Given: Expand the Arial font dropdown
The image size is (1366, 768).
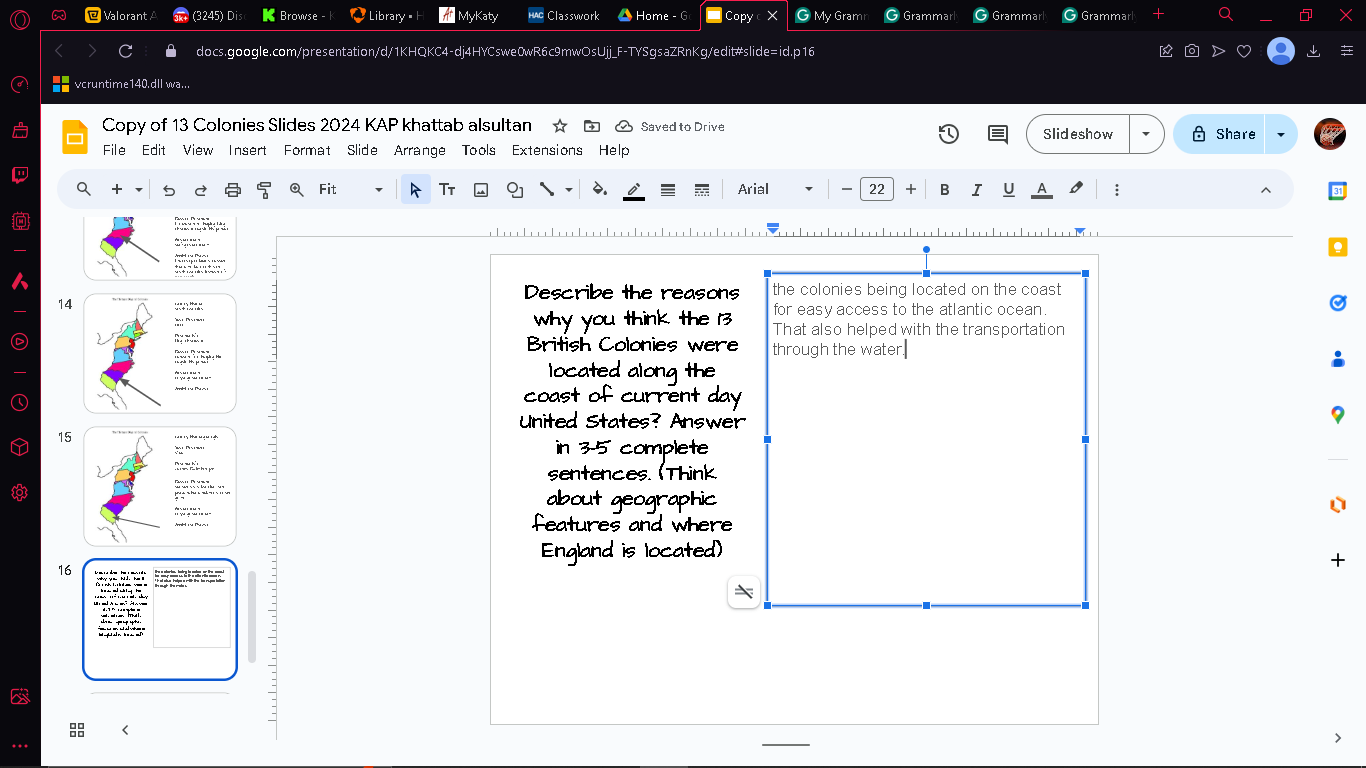Looking at the screenshot, I should coord(775,189).
